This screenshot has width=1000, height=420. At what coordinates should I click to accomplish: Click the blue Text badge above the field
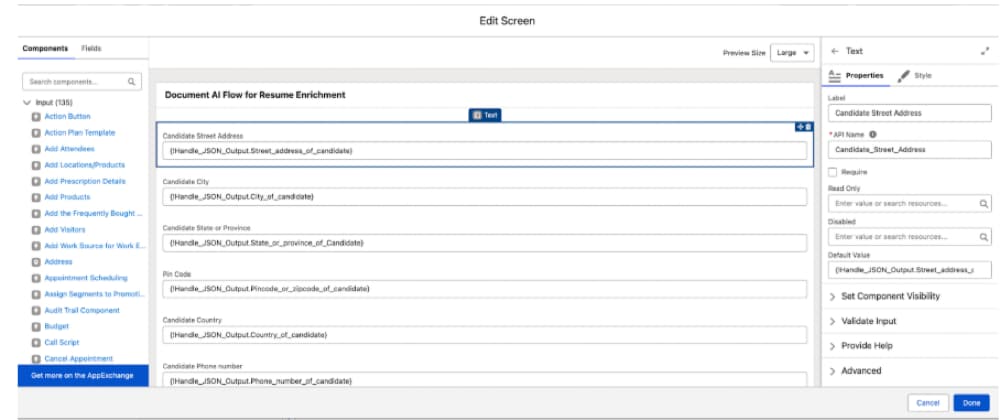(485, 115)
